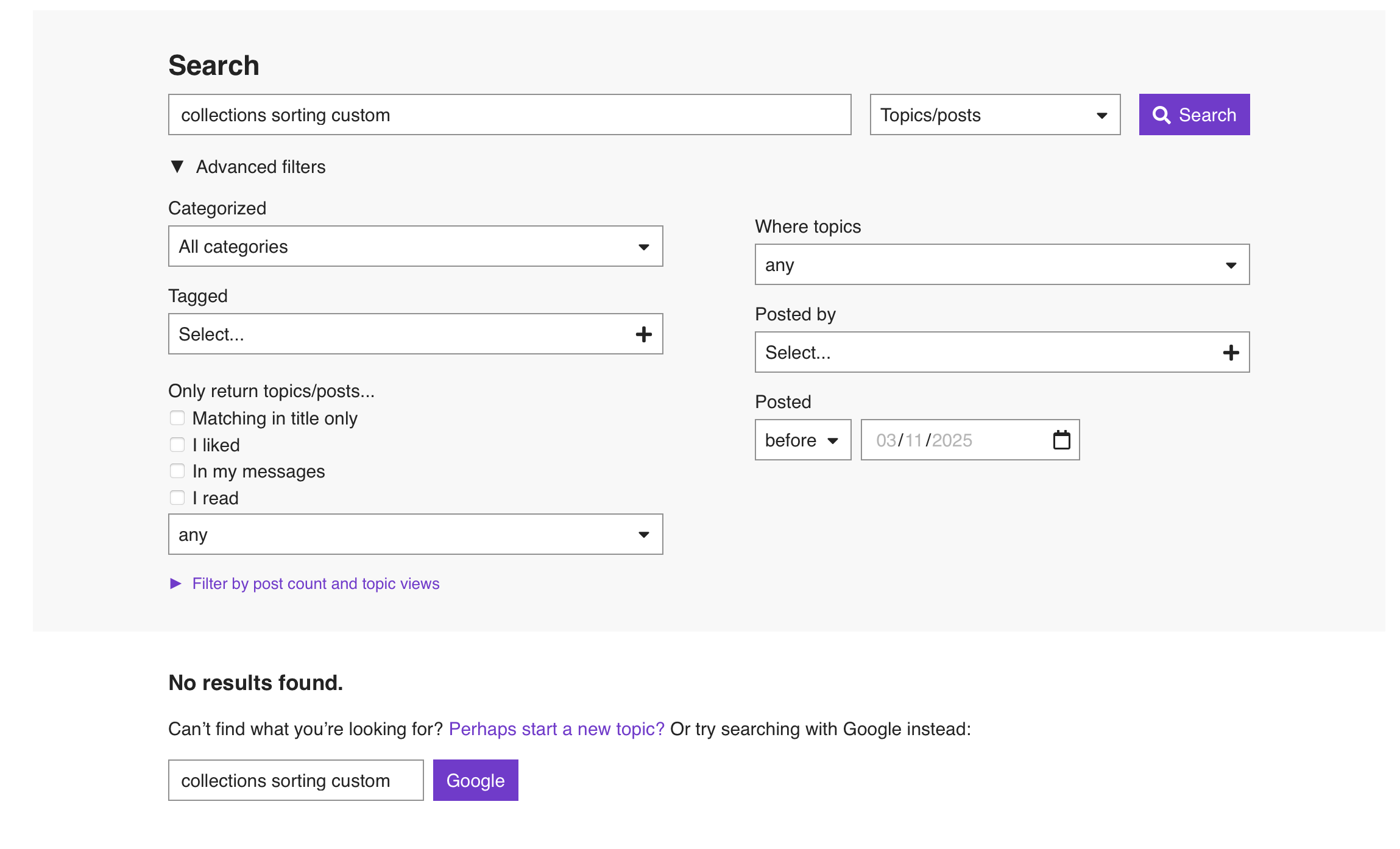Open the any dropdown below I read

pyautogui.click(x=415, y=535)
